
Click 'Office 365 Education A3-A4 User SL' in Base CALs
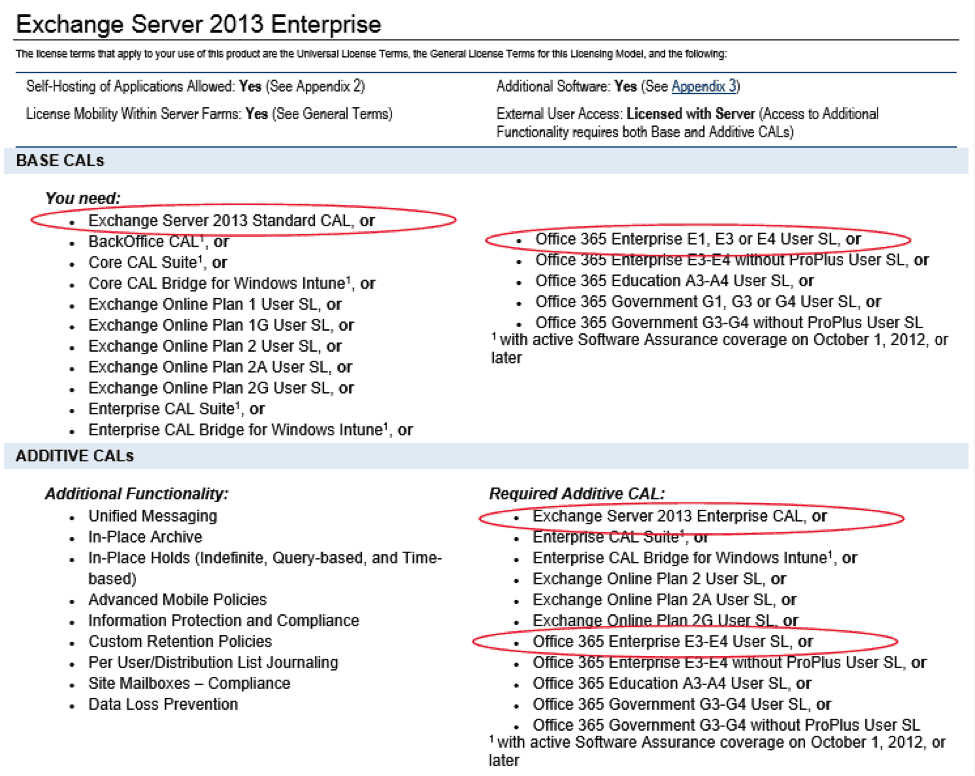(674, 281)
